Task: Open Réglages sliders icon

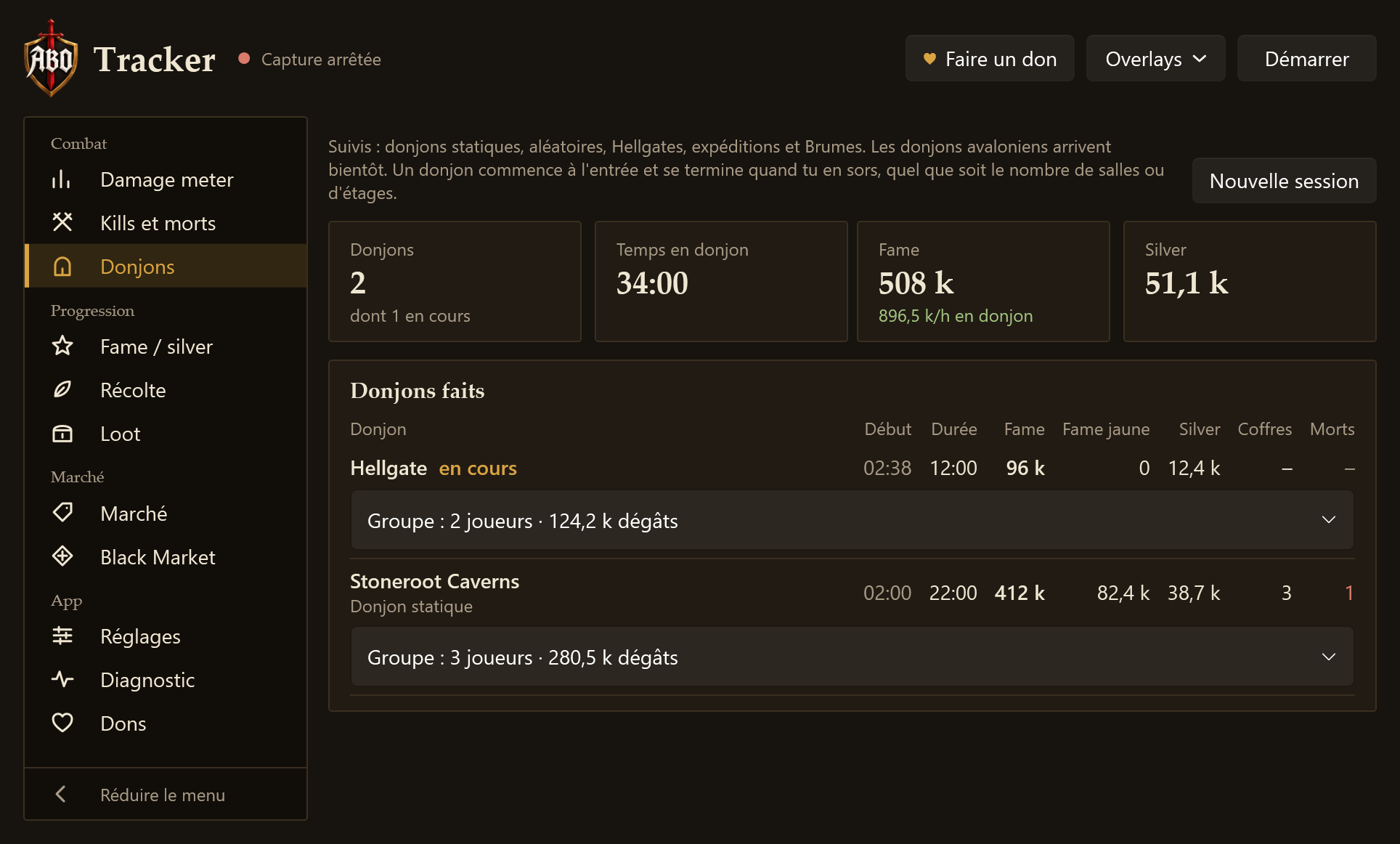Action: coord(62,636)
